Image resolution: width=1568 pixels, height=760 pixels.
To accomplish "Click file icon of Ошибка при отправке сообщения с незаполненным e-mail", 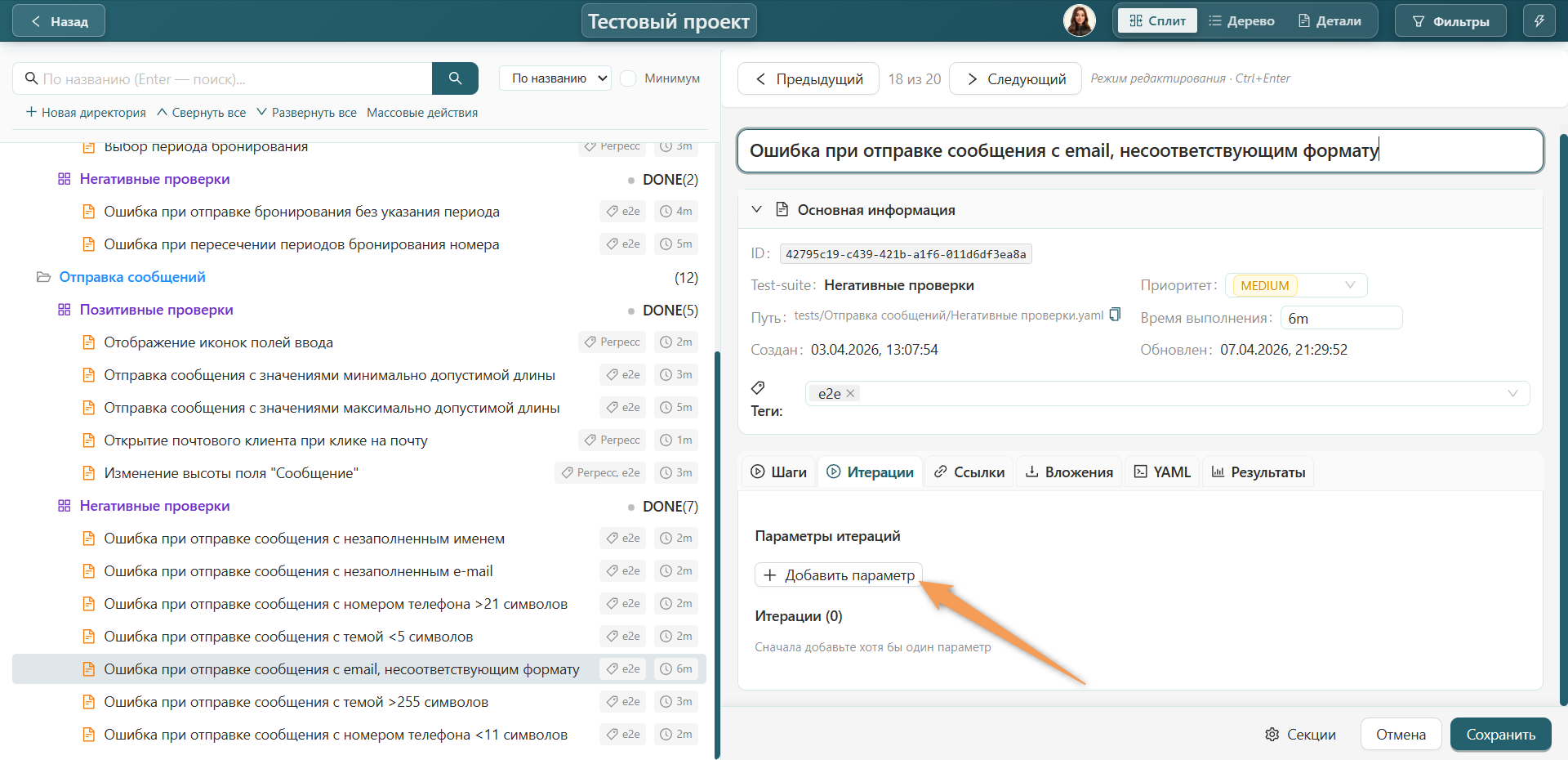I will (x=88, y=571).
